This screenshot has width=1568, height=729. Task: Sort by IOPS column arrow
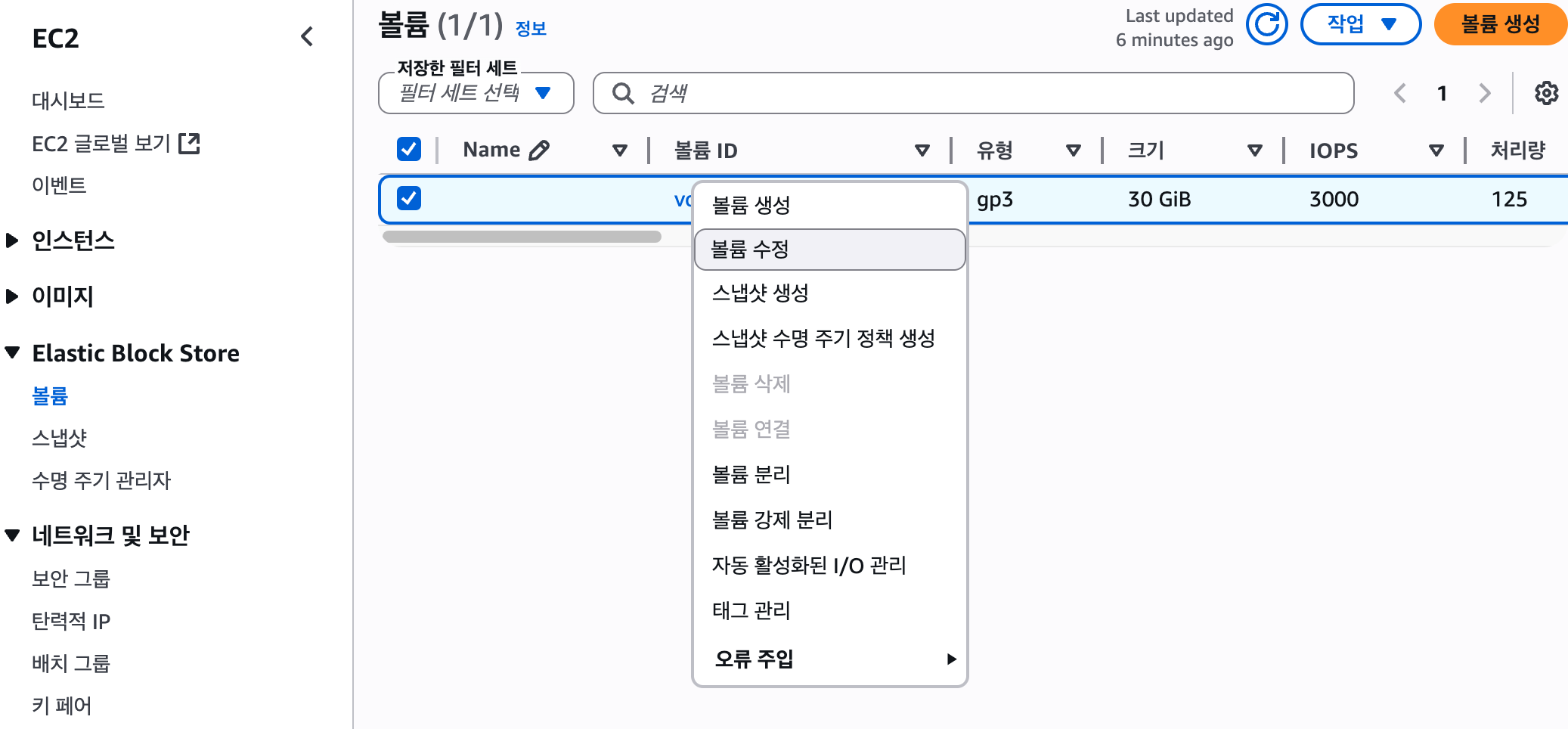(x=1436, y=150)
